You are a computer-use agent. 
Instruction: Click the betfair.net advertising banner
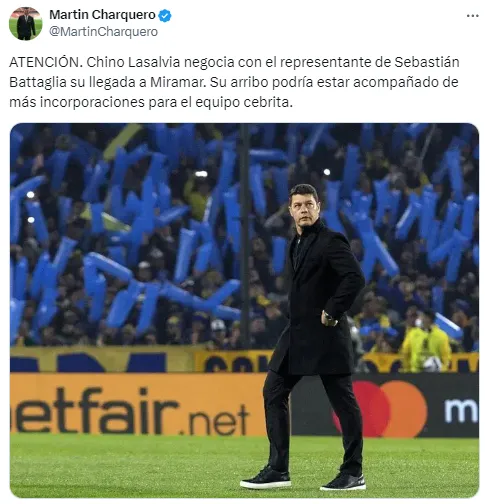click(x=132, y=404)
